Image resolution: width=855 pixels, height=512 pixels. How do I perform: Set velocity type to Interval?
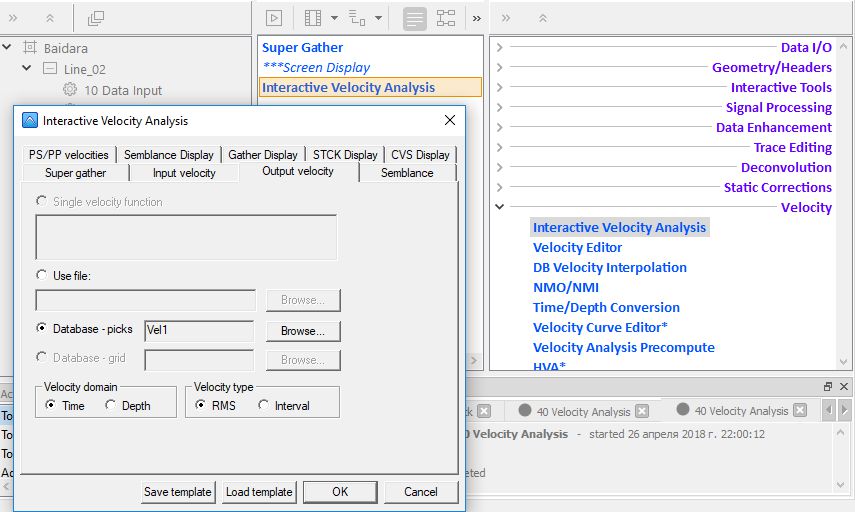coord(263,405)
